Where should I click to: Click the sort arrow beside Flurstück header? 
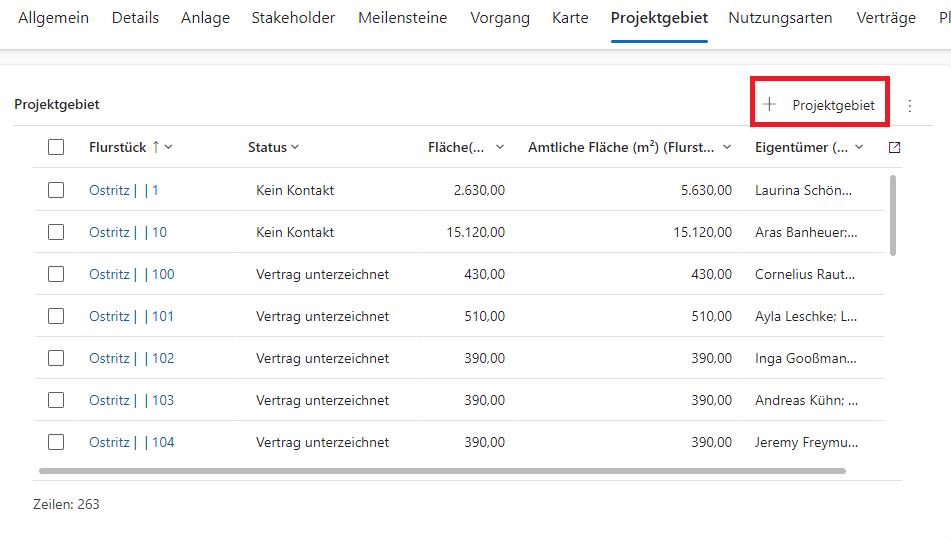point(156,147)
